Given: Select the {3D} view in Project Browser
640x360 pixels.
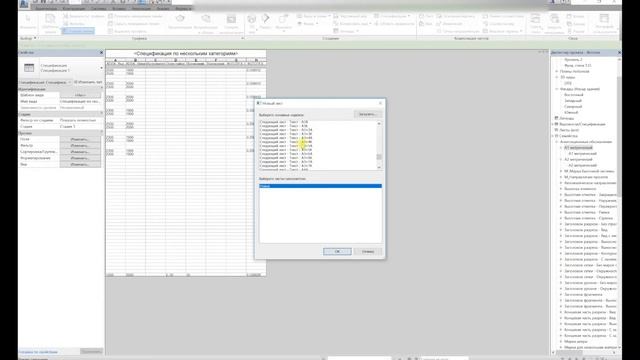Looking at the screenshot, I should 568,83.
